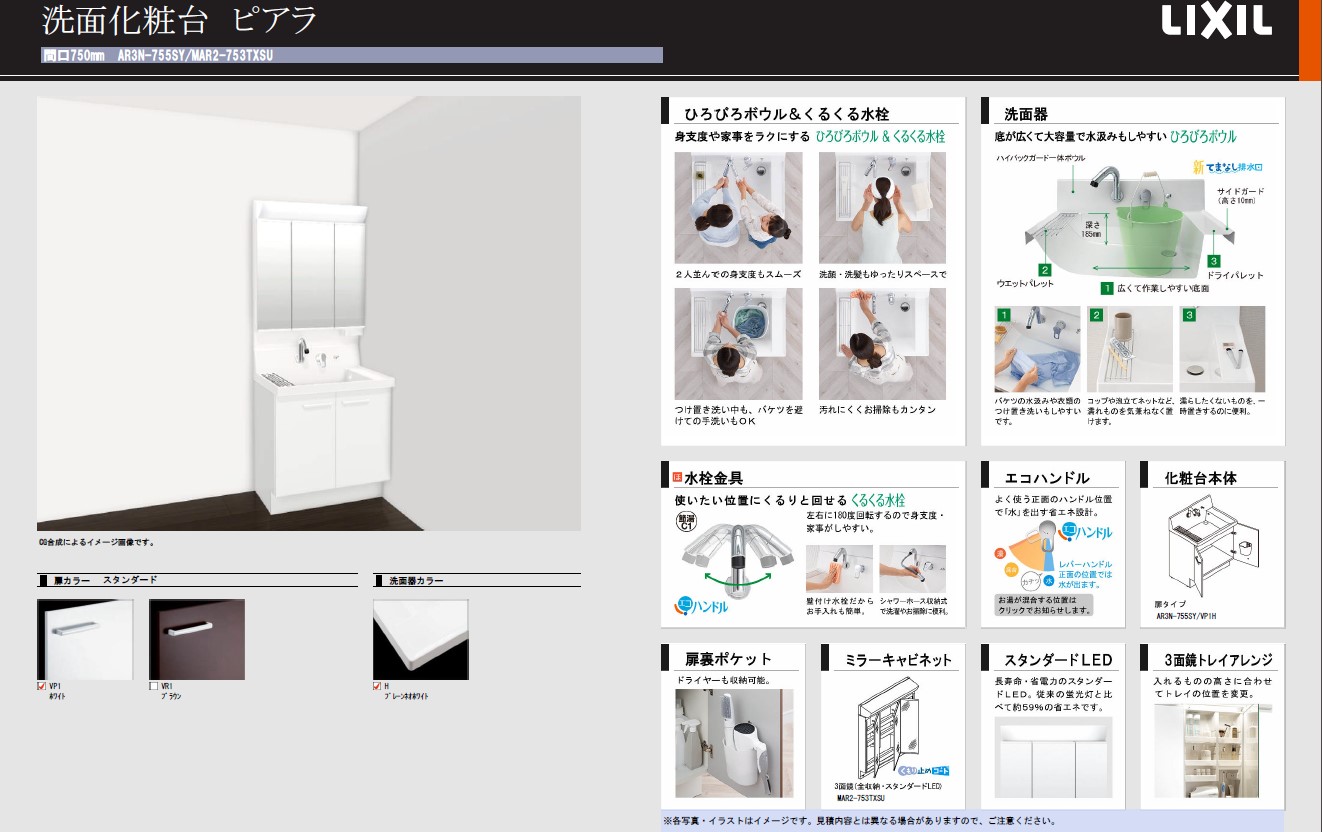The height and width of the screenshot is (832, 1323).
Task: Click the 水栓金具 section heading
Action: [x=714, y=478]
